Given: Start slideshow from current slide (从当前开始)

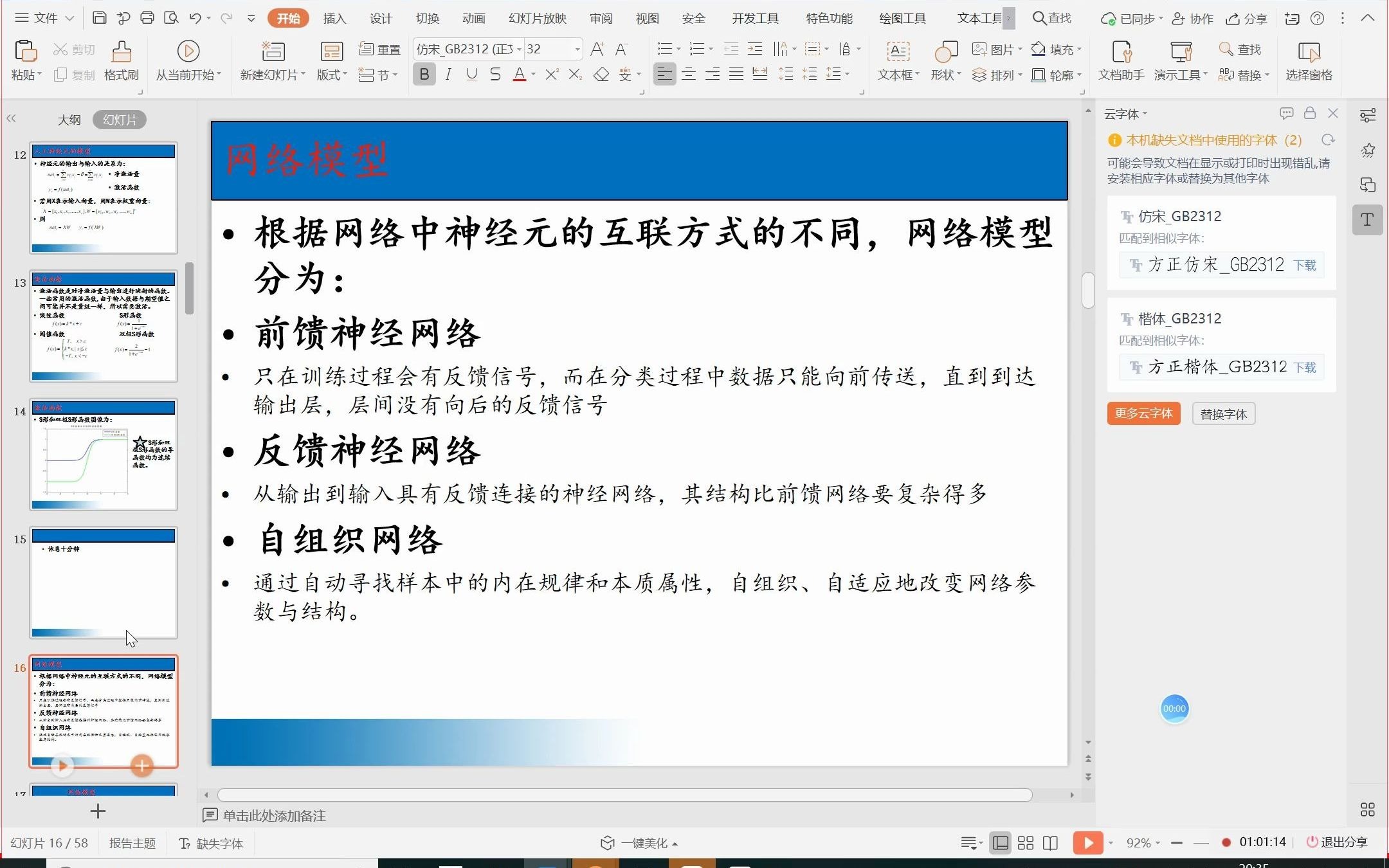Looking at the screenshot, I should coord(188,51).
